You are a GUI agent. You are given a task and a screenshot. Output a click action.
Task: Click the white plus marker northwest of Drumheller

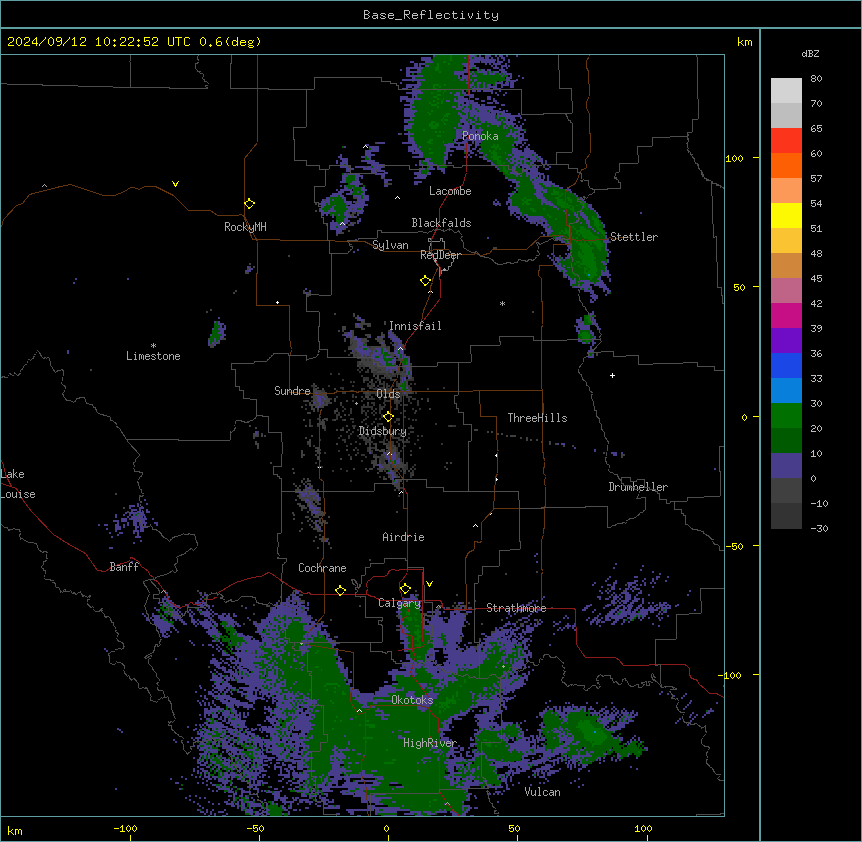pyautogui.click(x=612, y=375)
